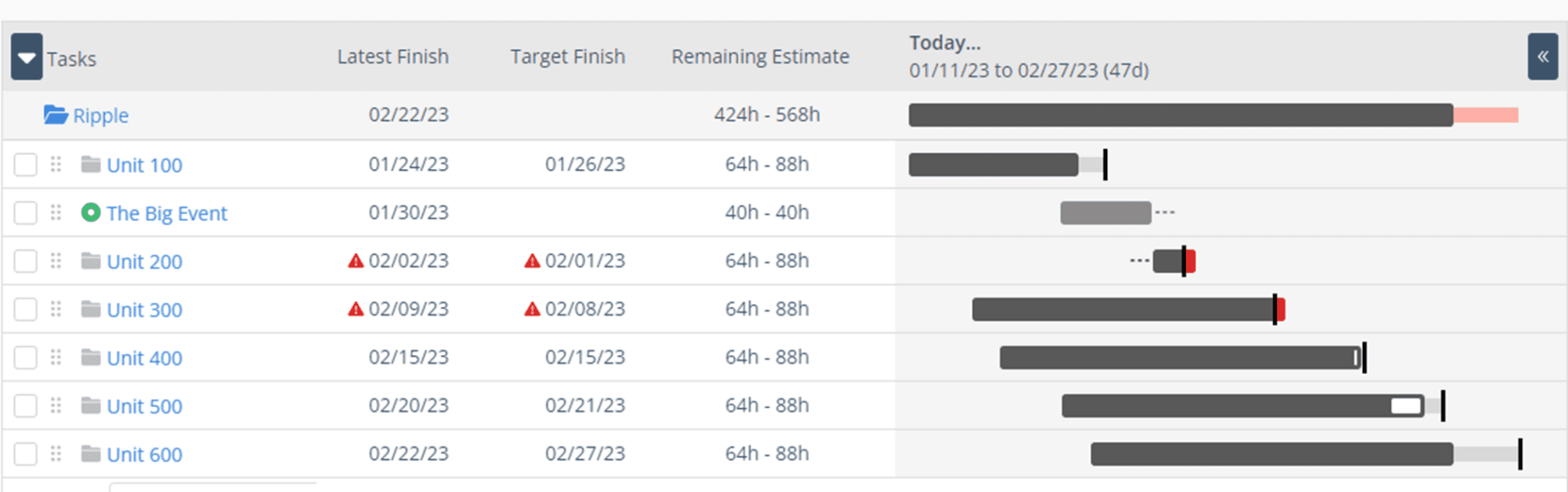Click the green status icon for The Big Event
1568x492 pixels.
pyautogui.click(x=90, y=213)
